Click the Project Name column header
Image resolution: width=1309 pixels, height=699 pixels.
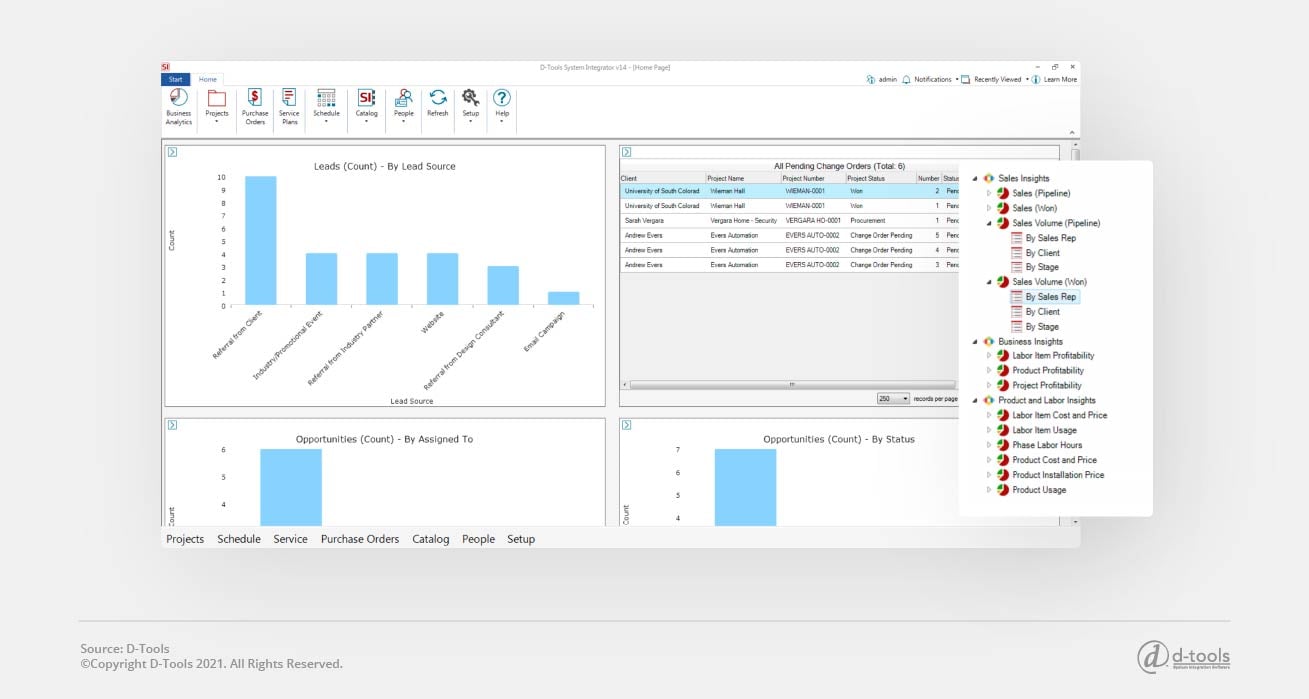pyautogui.click(x=743, y=178)
